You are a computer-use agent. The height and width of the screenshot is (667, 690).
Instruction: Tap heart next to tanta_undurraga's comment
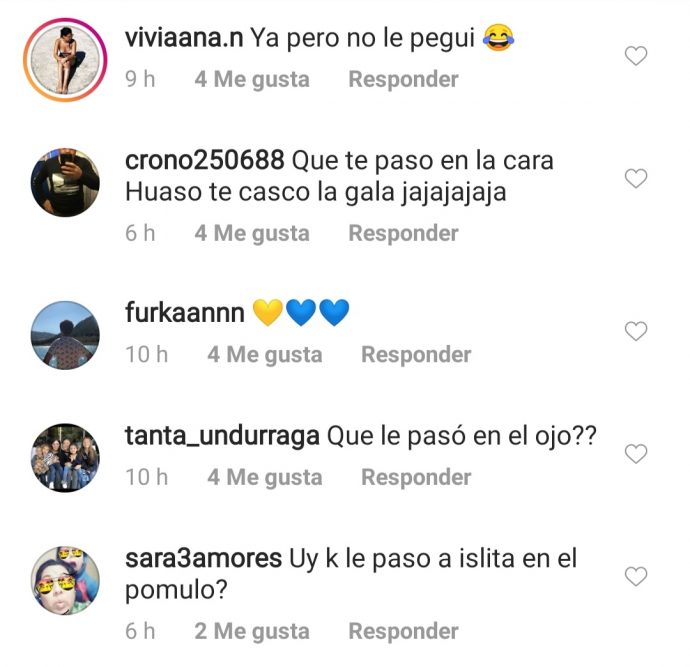636,454
